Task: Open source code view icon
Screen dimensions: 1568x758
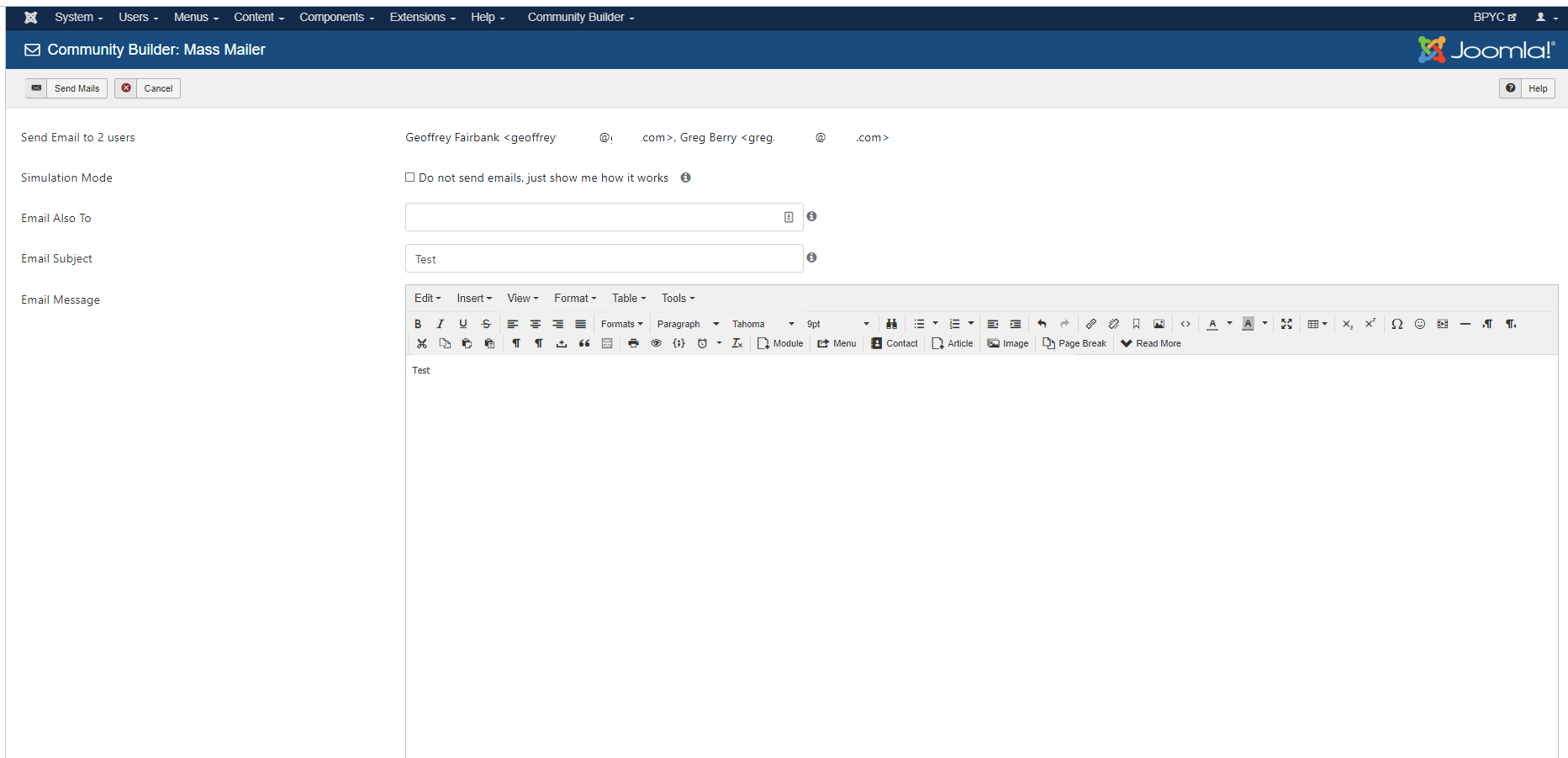Action: pos(1185,324)
